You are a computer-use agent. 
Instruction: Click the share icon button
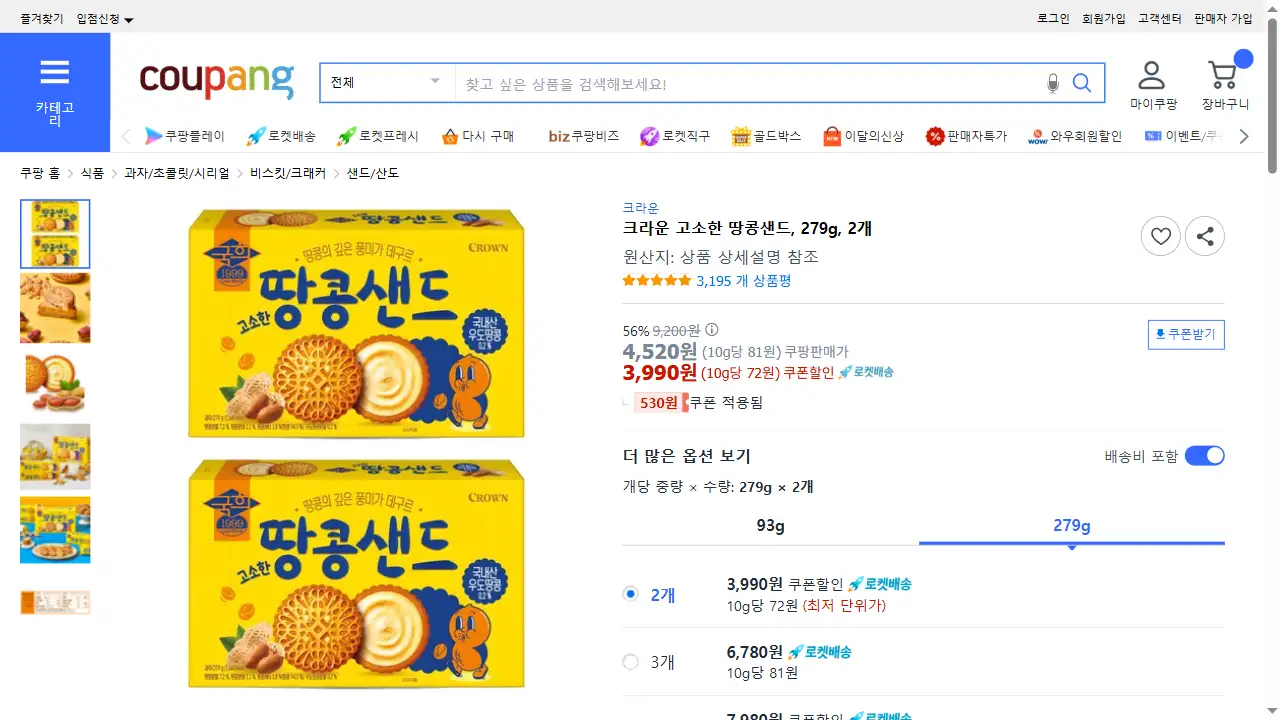[1205, 237]
